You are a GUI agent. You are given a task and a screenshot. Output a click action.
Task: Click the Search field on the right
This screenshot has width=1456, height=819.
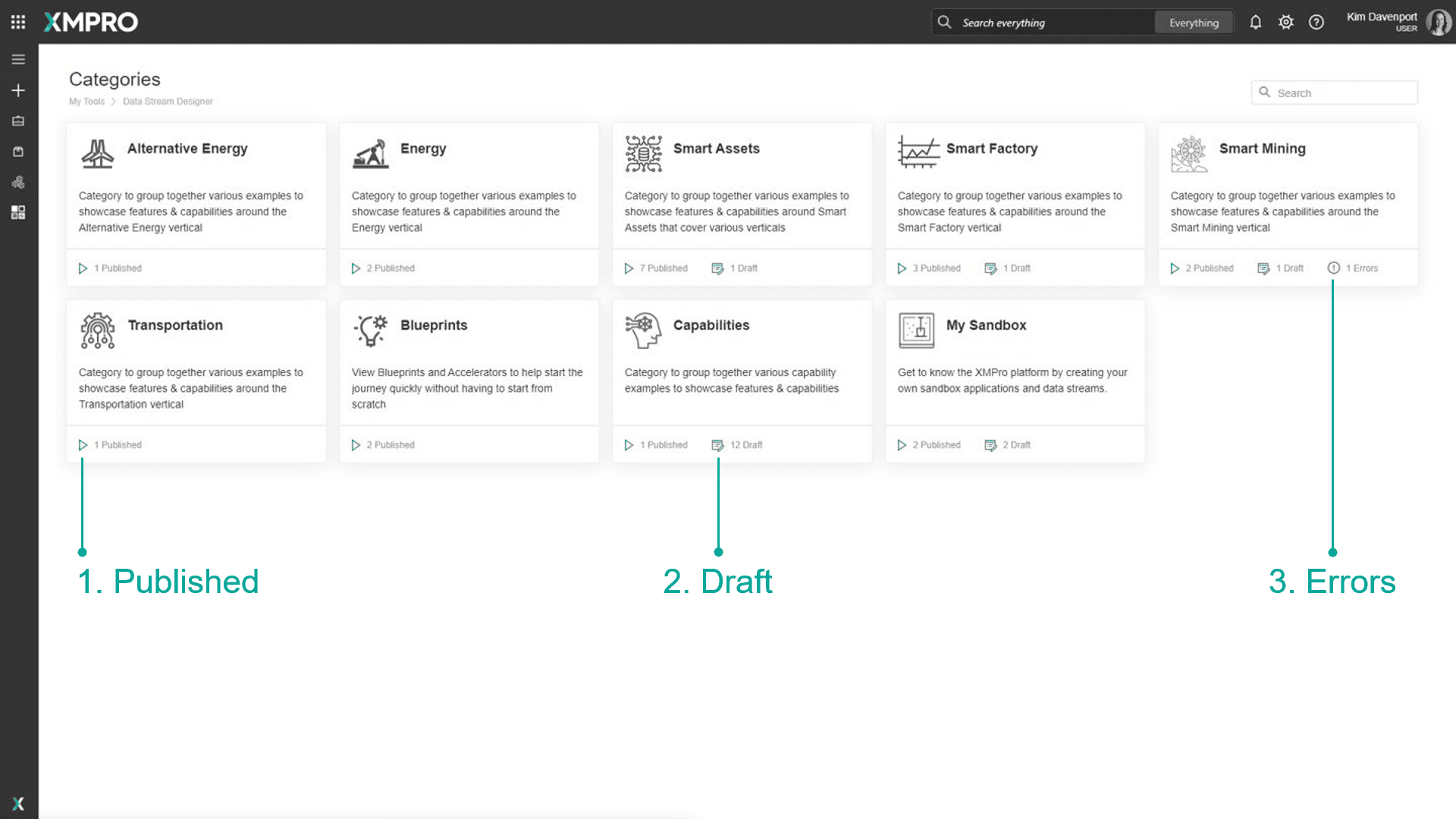coord(1334,92)
